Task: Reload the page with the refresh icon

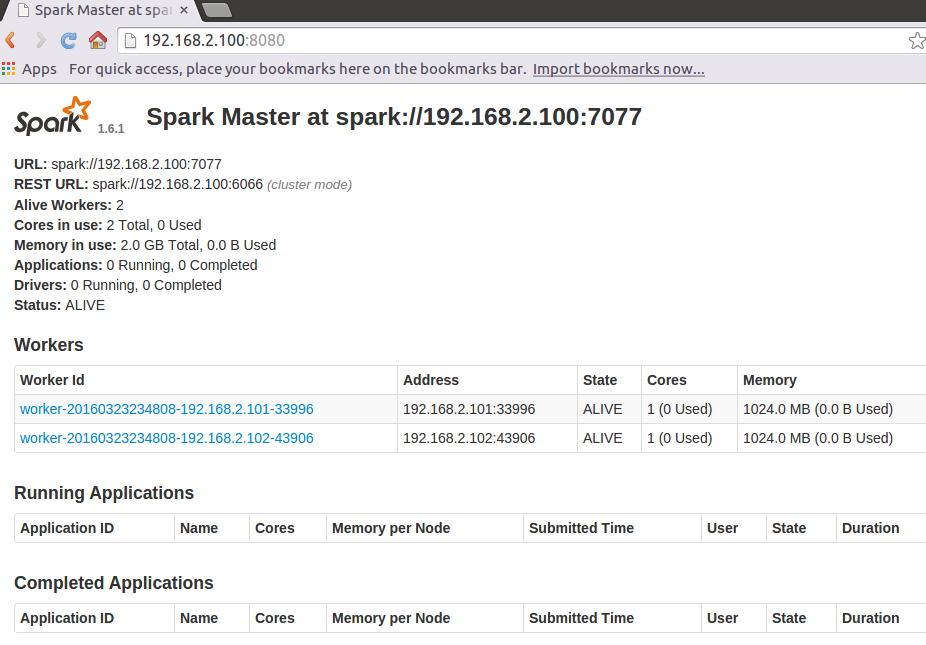Action: [69, 40]
